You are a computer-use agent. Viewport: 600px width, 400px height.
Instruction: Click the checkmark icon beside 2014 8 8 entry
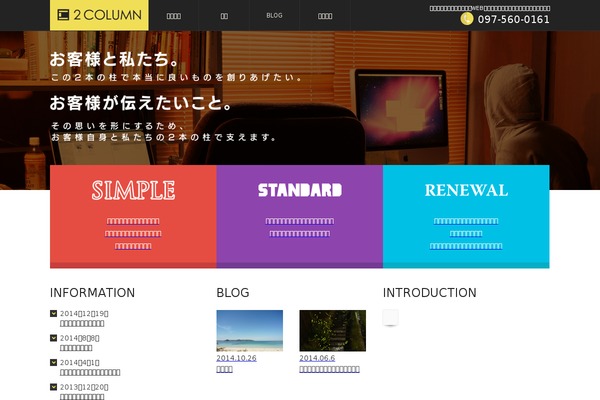(54, 338)
